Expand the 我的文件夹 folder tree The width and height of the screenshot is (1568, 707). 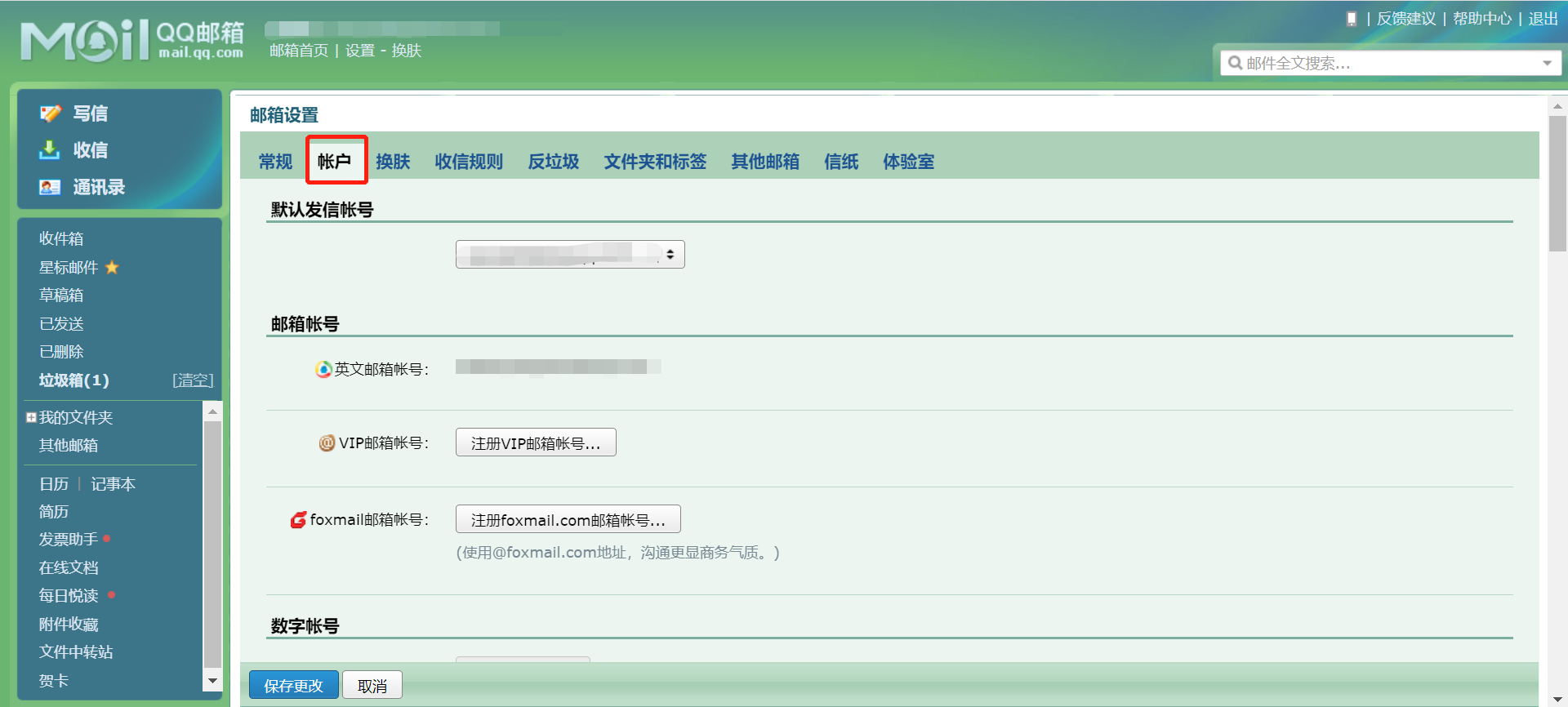[31, 418]
